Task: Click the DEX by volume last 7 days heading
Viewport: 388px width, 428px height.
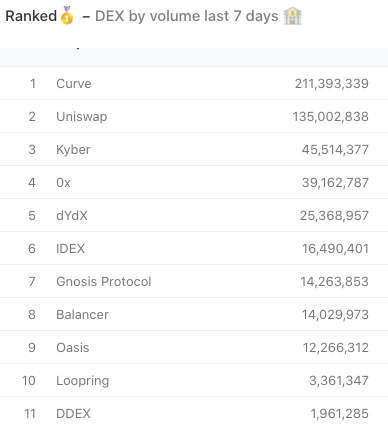Action: [187, 16]
